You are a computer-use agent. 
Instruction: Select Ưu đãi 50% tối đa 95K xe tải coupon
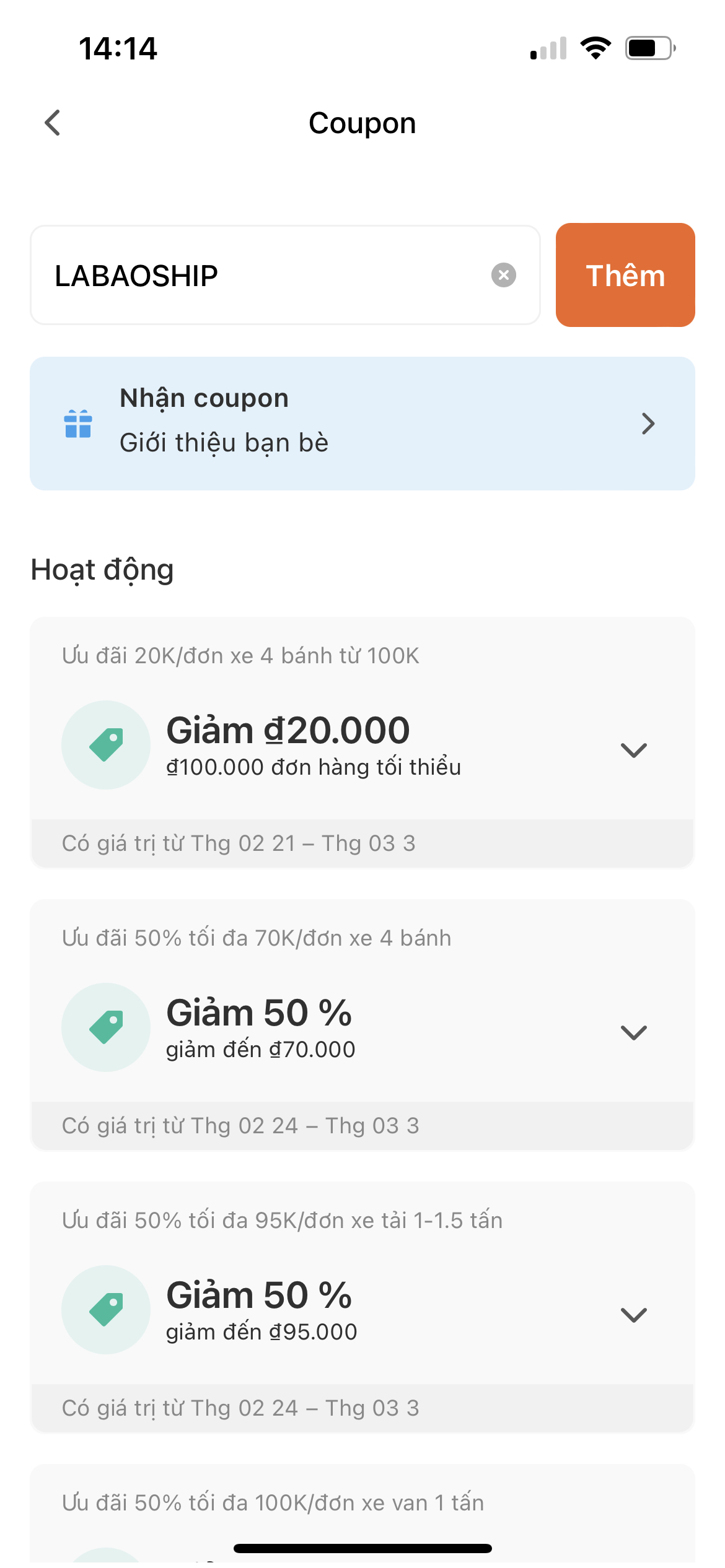(282, 1221)
